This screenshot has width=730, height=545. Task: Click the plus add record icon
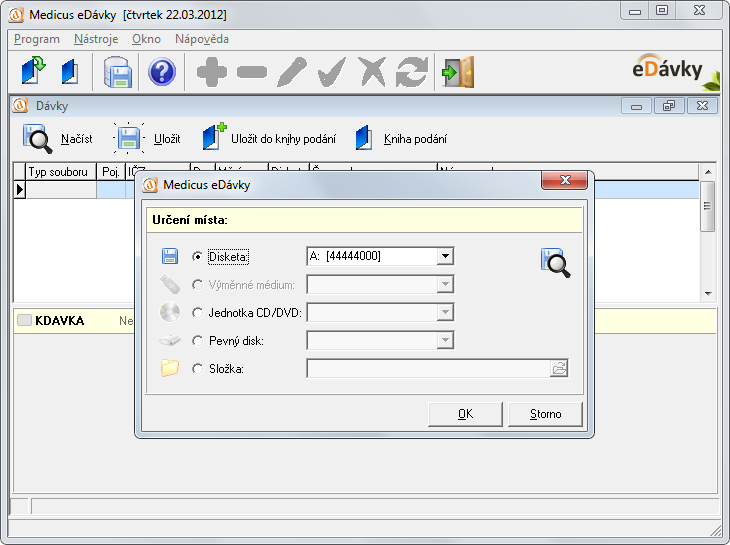click(212, 72)
